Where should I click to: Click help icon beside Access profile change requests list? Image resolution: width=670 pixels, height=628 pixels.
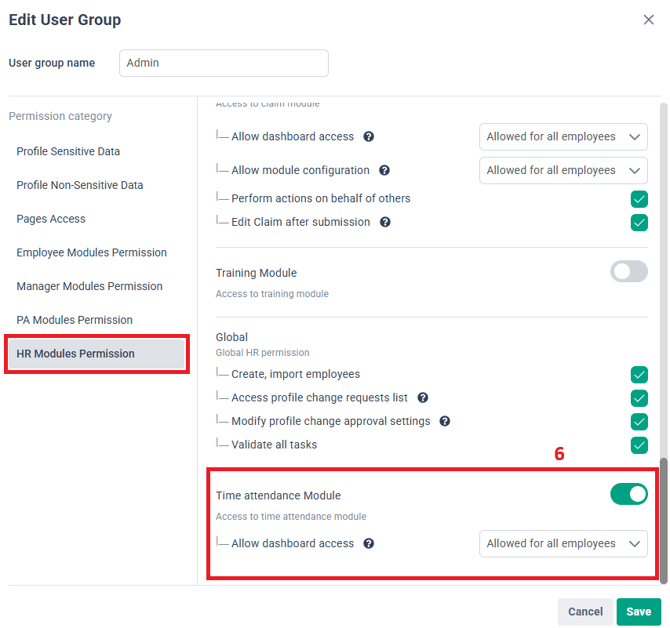[x=423, y=398]
